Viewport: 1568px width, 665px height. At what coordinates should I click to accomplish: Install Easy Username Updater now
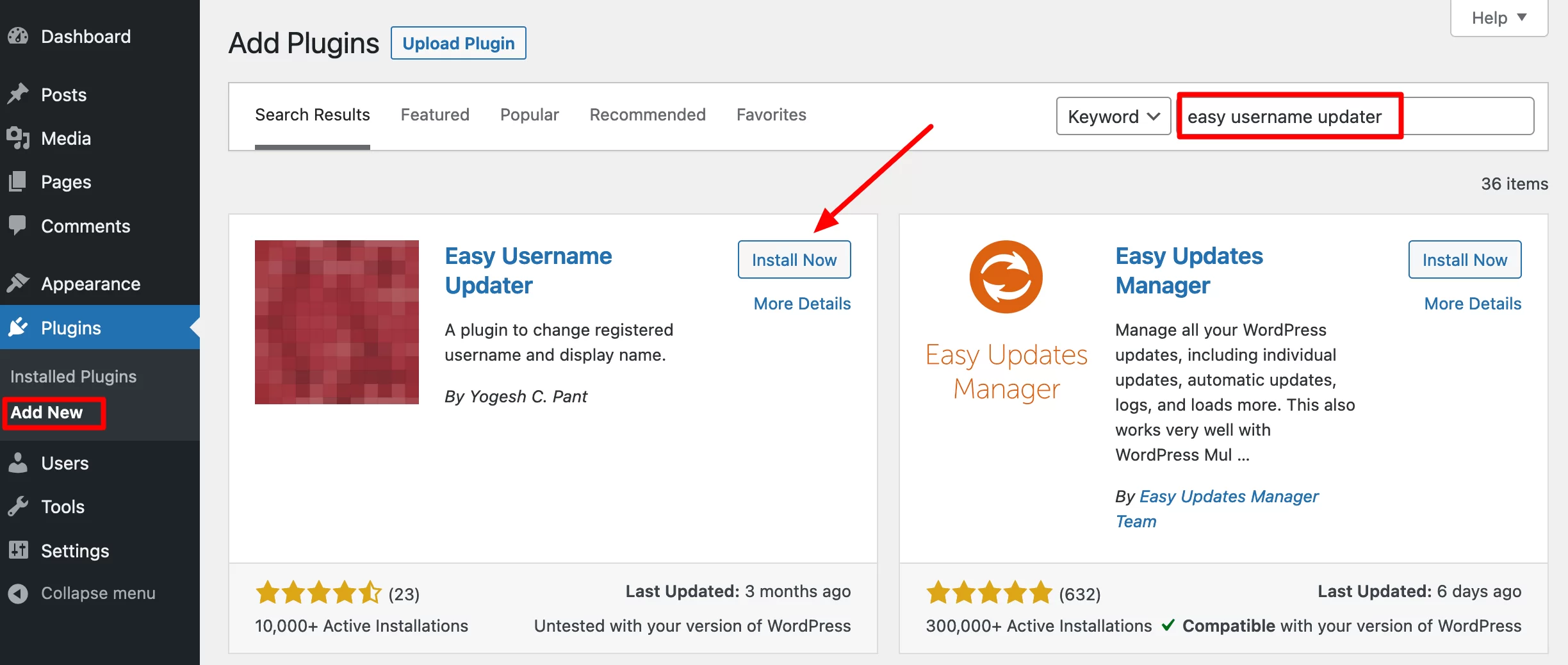coord(794,259)
